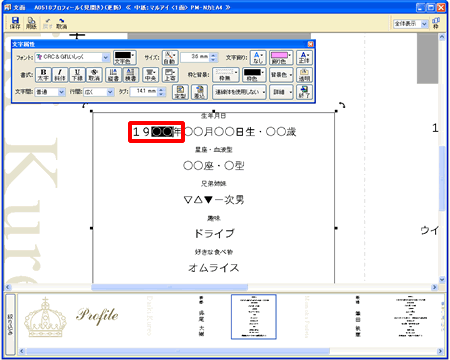This screenshot has width=450, height=360.
Task: Open the 全体表示 zoom dropdown
Action: tap(424, 24)
